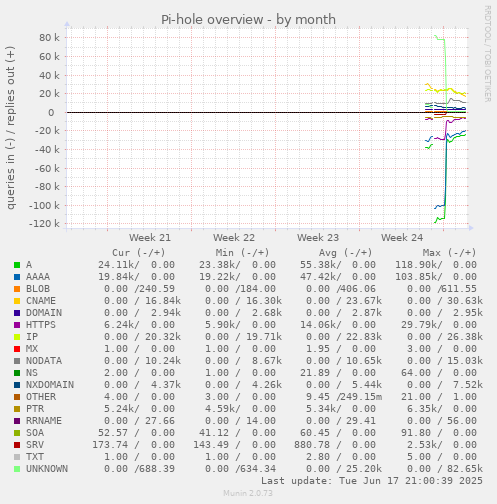The width and height of the screenshot is (497, 504).
Task: Click the Avg (-/+) column header
Action: pos(346,253)
